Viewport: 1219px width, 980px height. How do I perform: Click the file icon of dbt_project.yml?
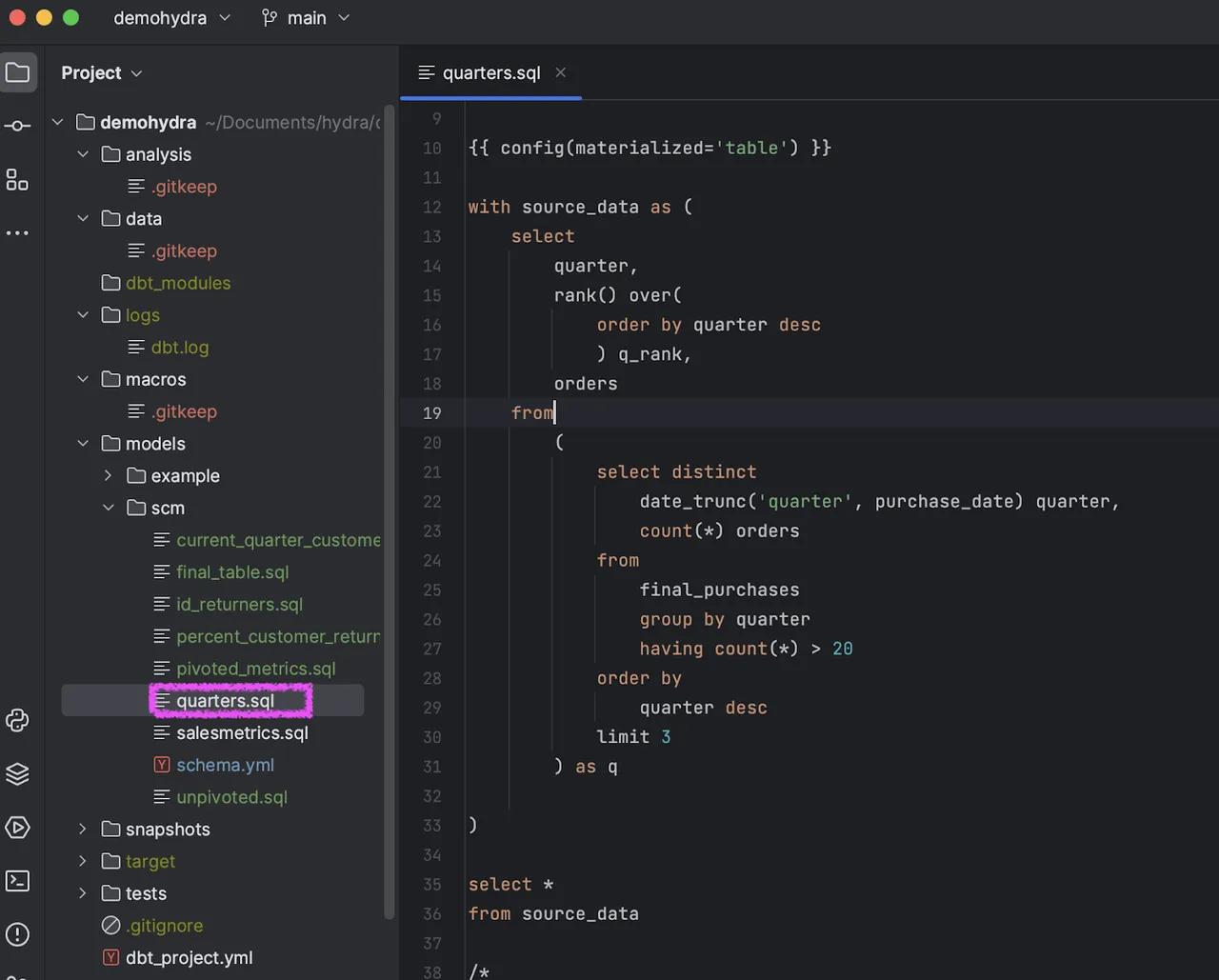(111, 957)
